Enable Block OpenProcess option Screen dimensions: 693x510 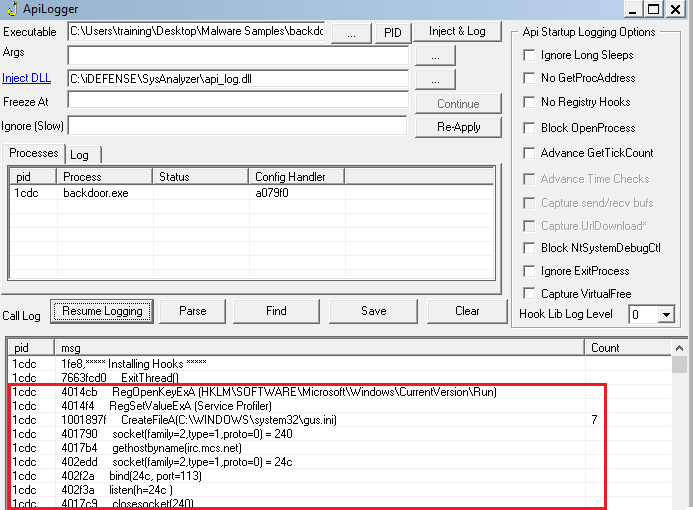529,128
